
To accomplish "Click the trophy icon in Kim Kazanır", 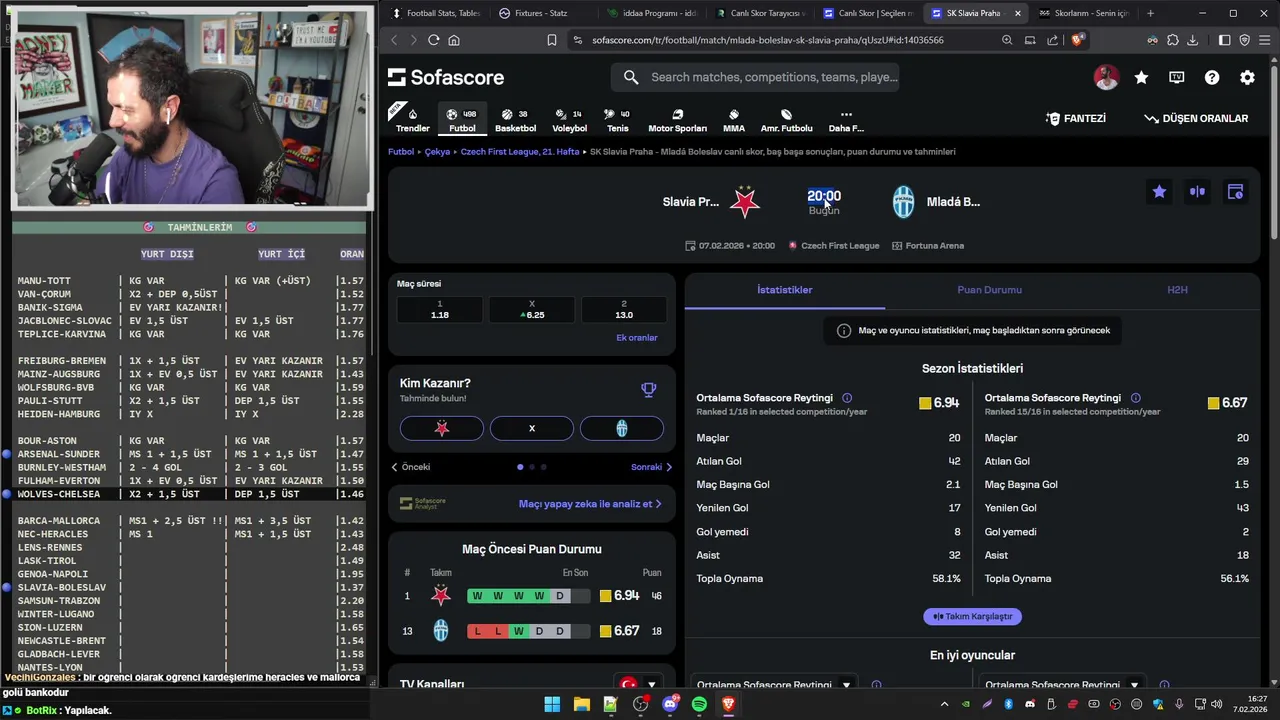I will 648,390.
